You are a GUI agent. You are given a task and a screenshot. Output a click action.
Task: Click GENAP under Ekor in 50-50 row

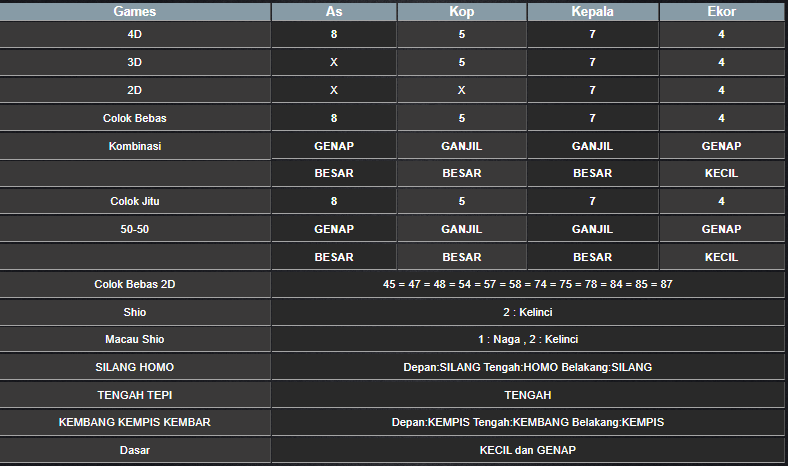[722, 229]
